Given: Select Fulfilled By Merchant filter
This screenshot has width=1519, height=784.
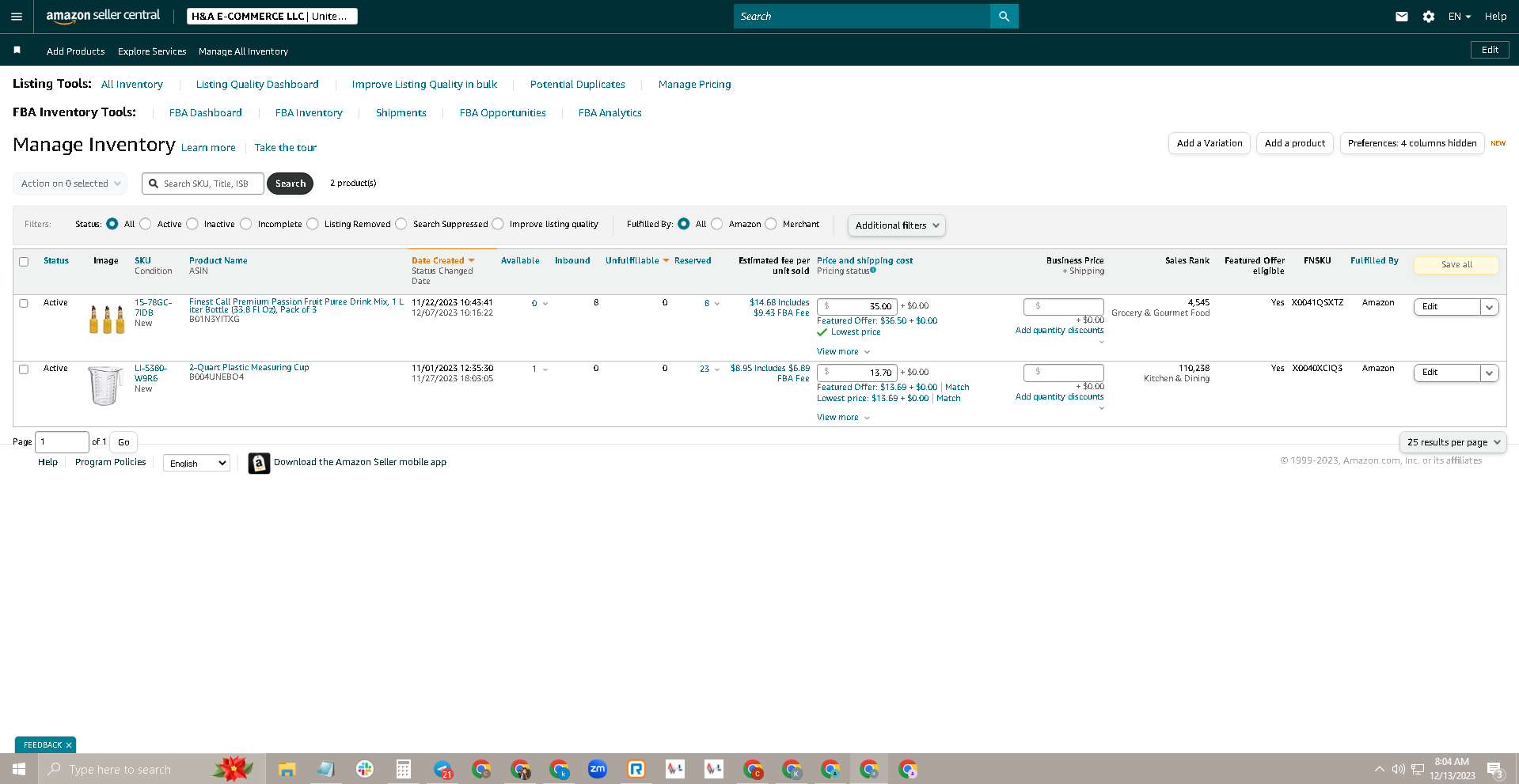Looking at the screenshot, I should click(771, 224).
